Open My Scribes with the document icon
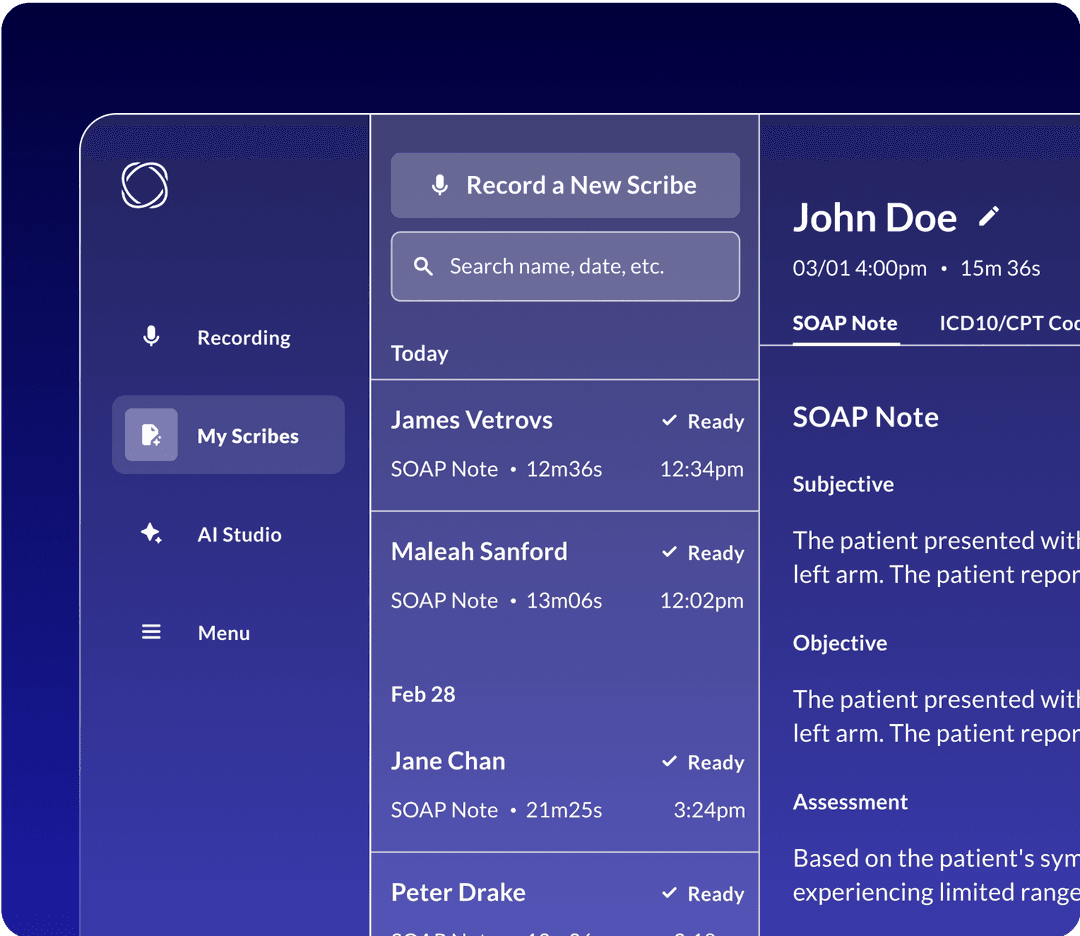This screenshot has height=936, width=1080. pyautogui.click(x=151, y=435)
